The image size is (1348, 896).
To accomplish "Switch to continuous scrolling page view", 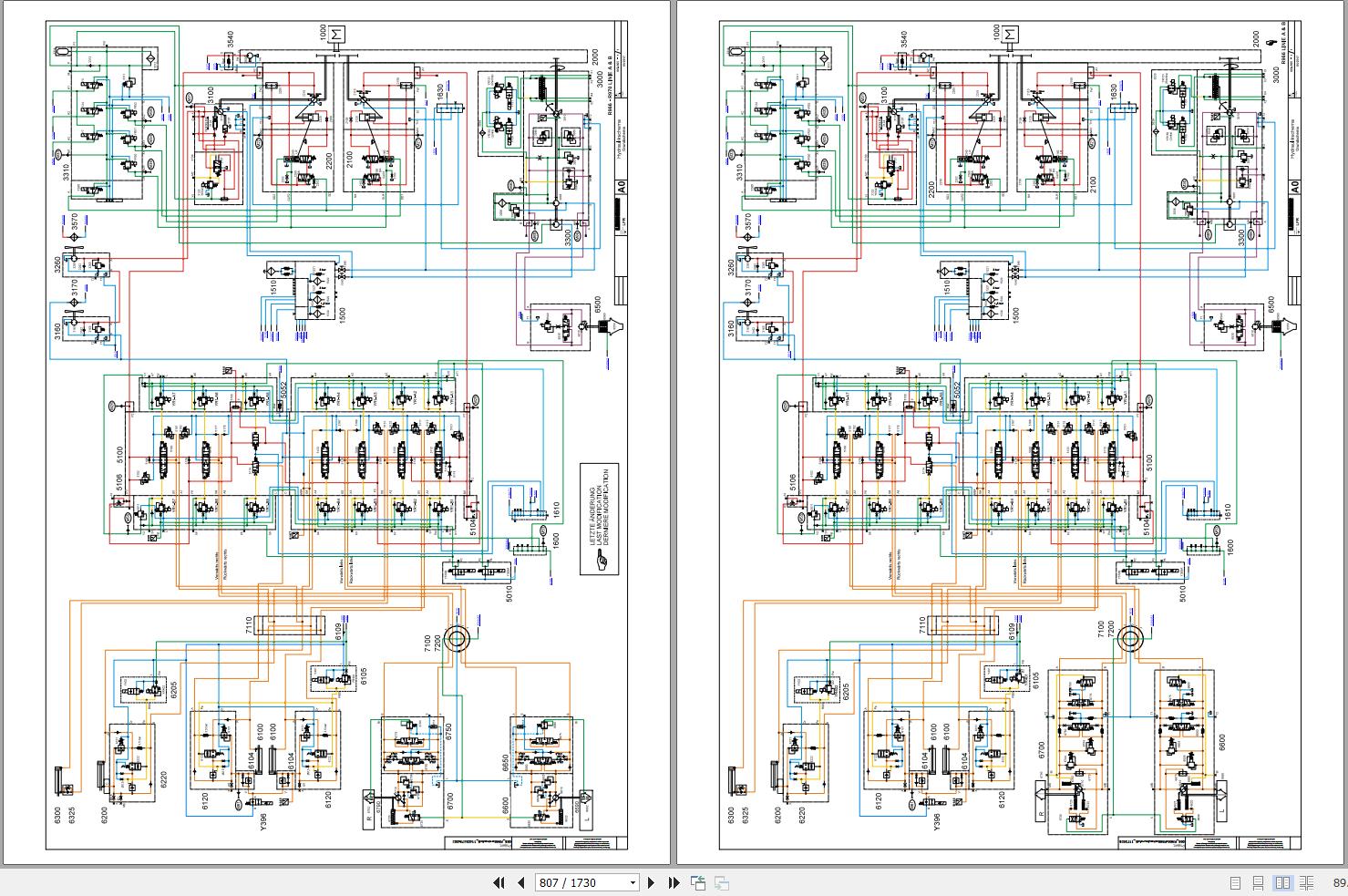I will pos(1259,882).
